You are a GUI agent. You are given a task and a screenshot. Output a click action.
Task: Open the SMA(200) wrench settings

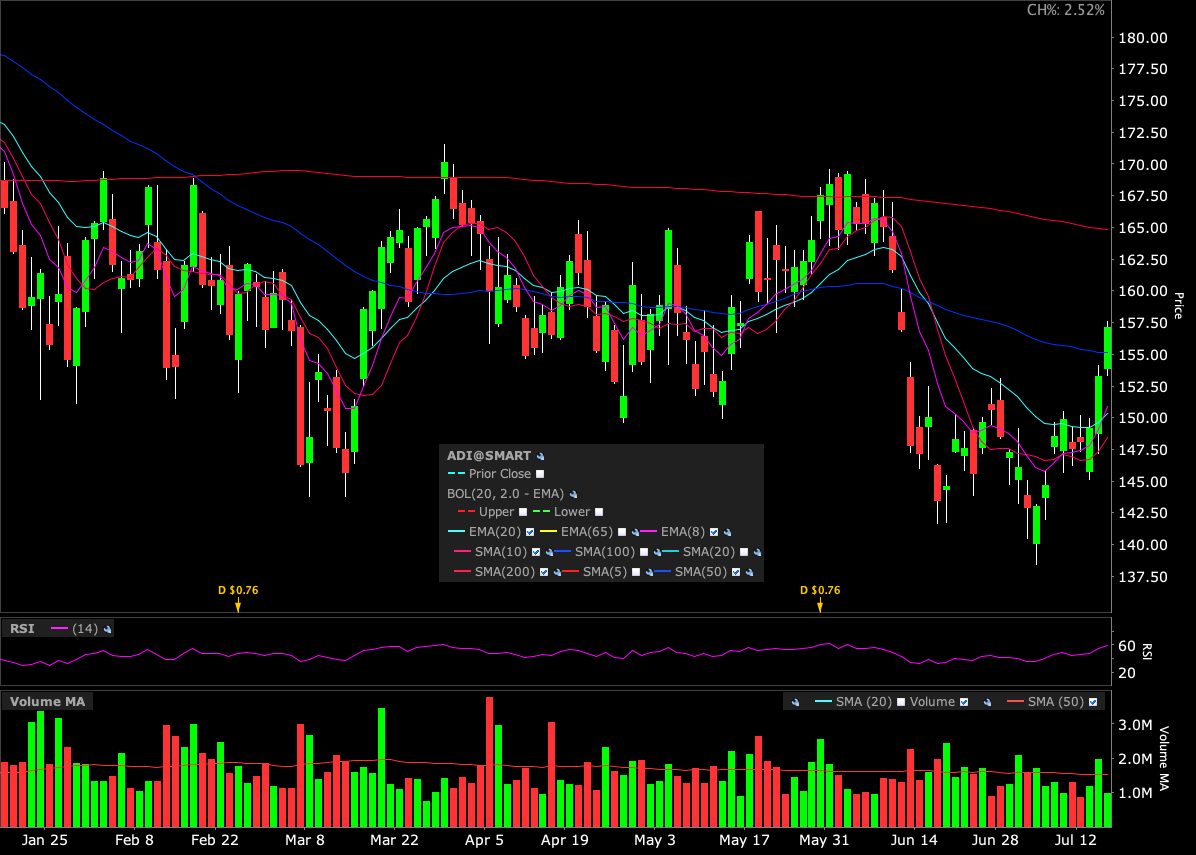click(558, 572)
